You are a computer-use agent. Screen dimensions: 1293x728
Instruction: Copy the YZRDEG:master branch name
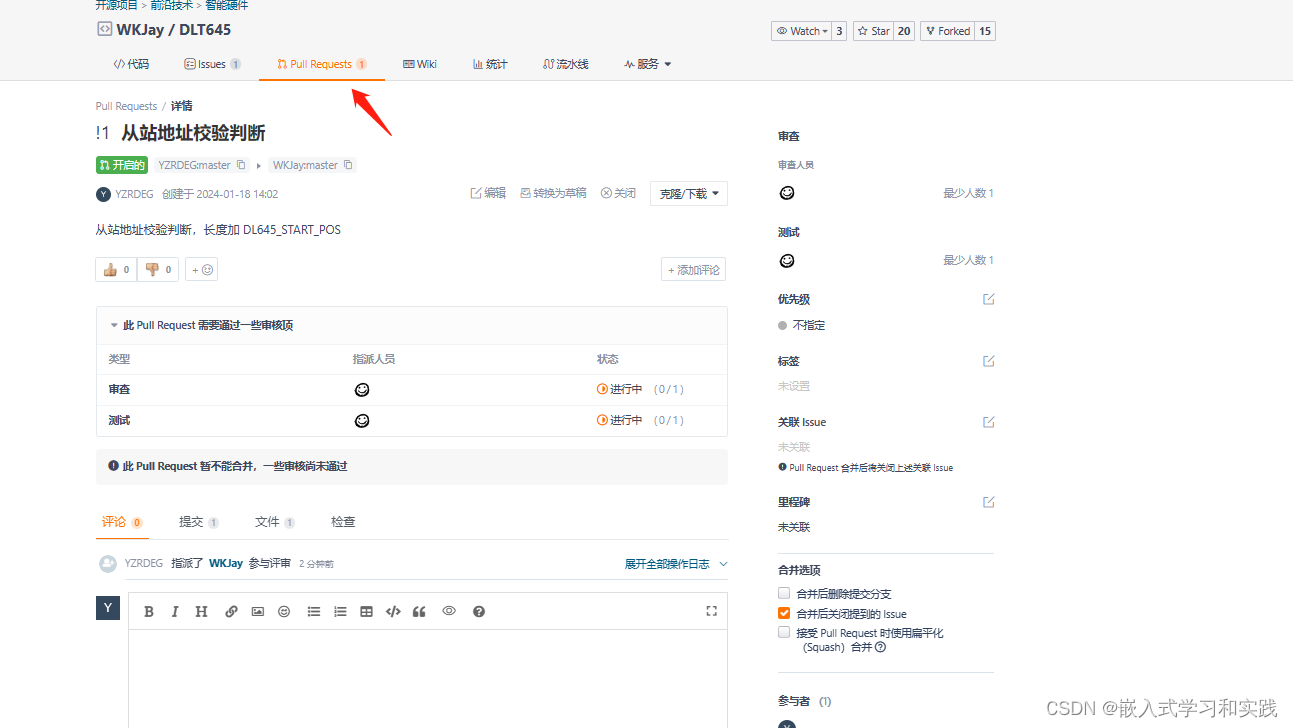click(241, 165)
